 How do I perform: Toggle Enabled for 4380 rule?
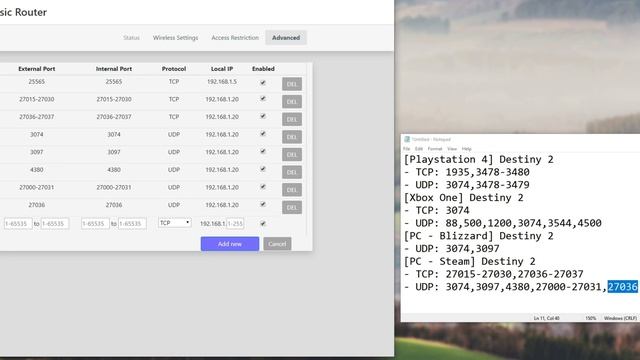(263, 169)
